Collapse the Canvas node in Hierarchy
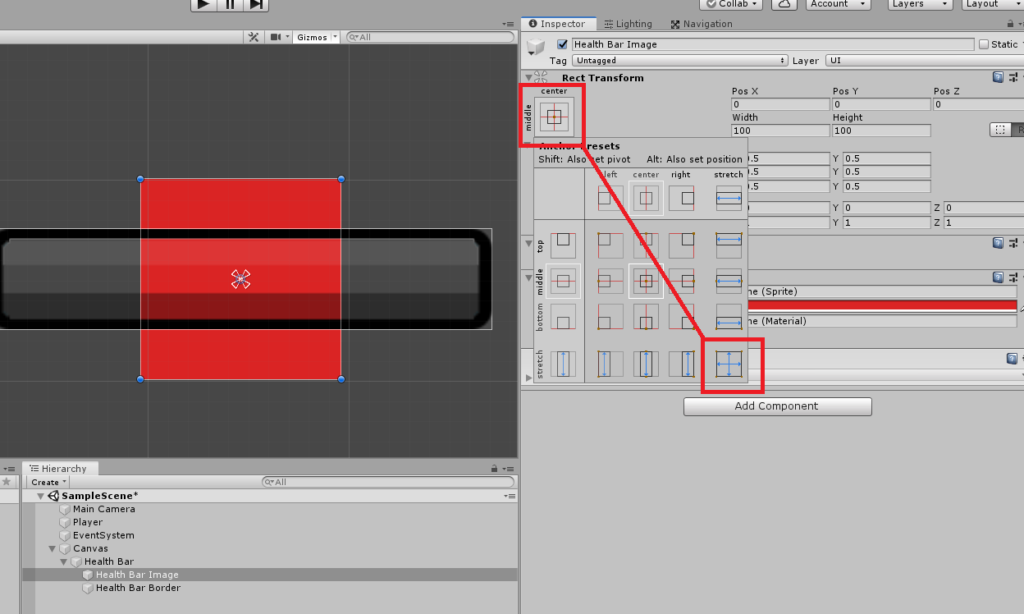 tap(53, 549)
